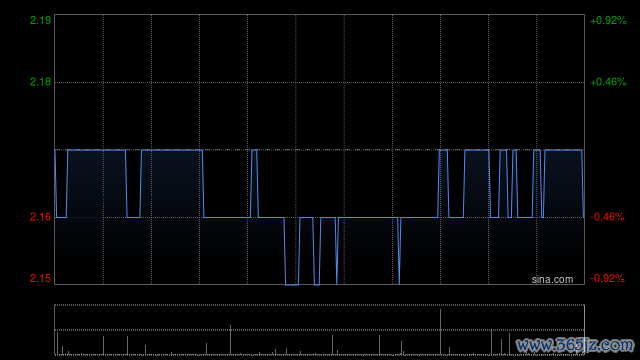Open the sina.com watermark link

pos(552,280)
